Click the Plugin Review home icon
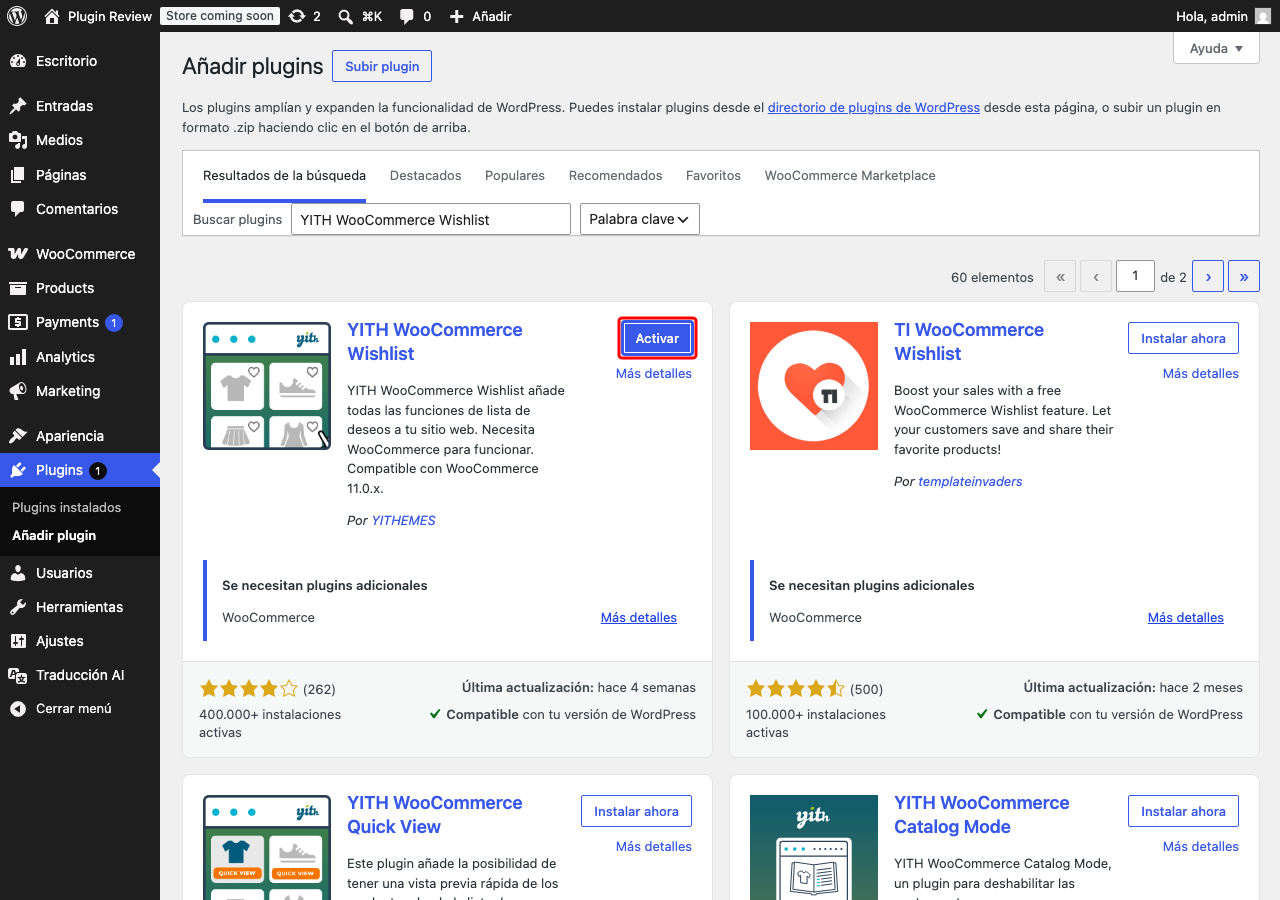This screenshot has width=1280, height=900. pos(52,16)
